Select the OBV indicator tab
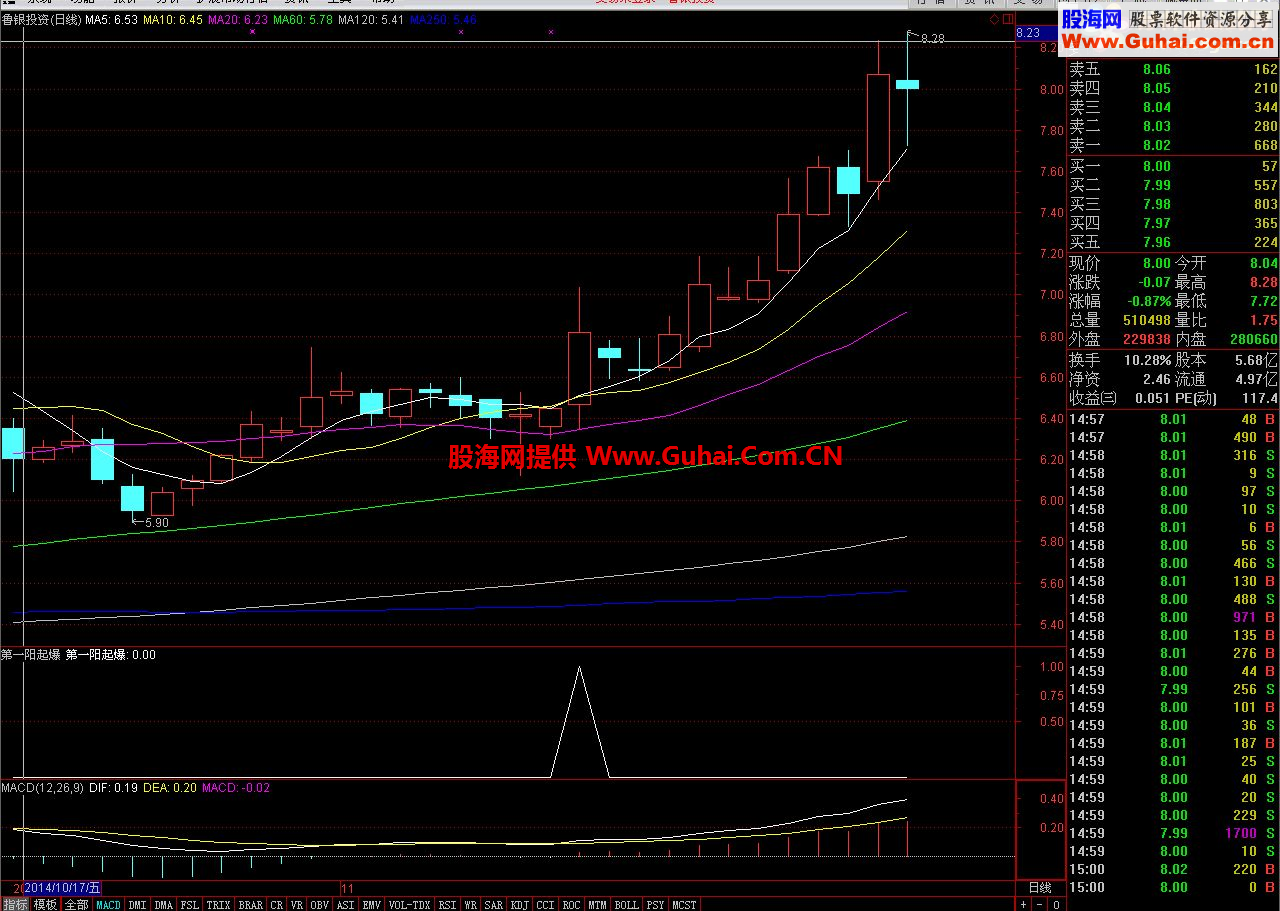The height and width of the screenshot is (911, 1280). click(320, 904)
